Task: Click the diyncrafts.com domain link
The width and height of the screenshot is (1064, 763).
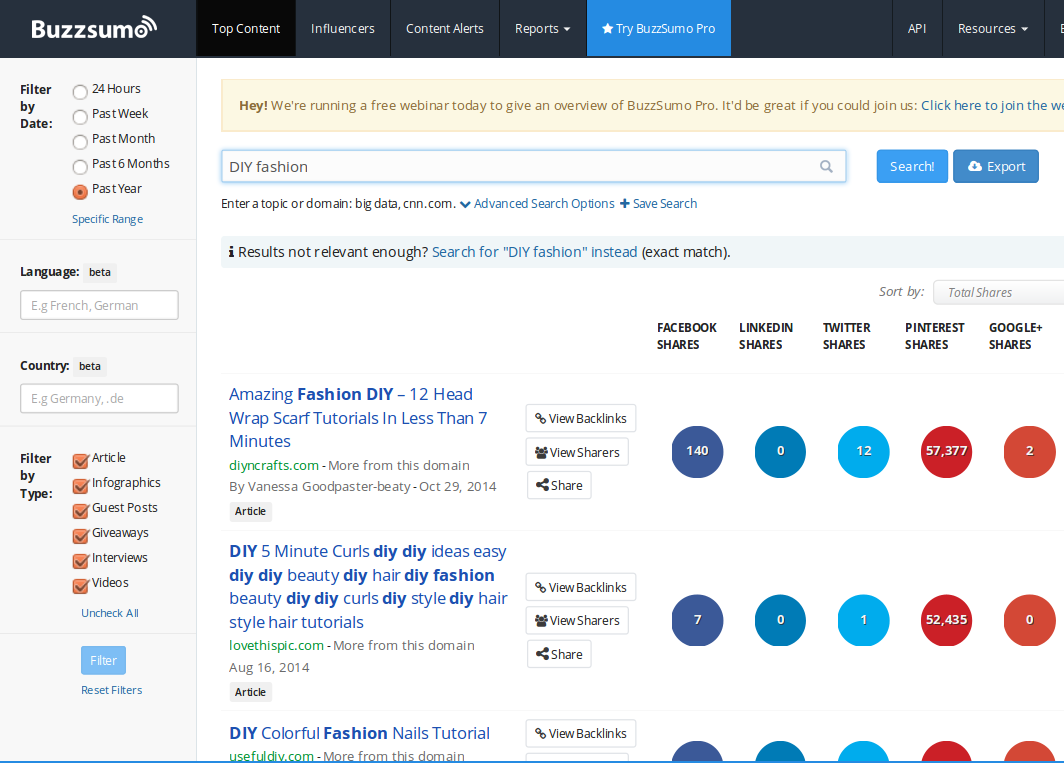Action: point(274,466)
